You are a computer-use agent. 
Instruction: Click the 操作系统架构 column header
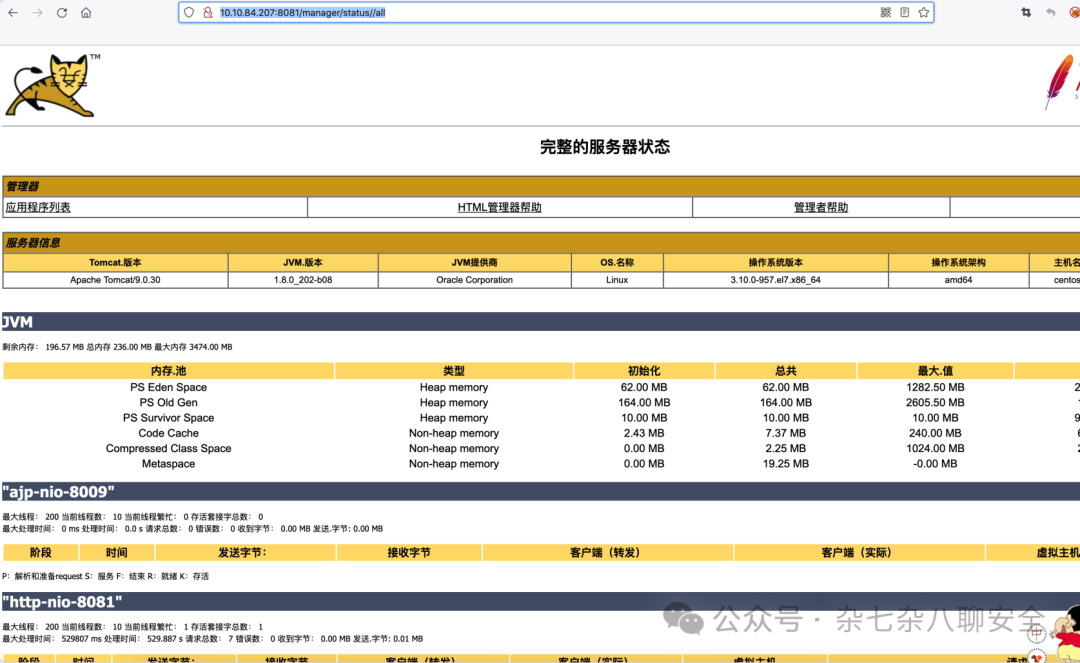pos(958,262)
